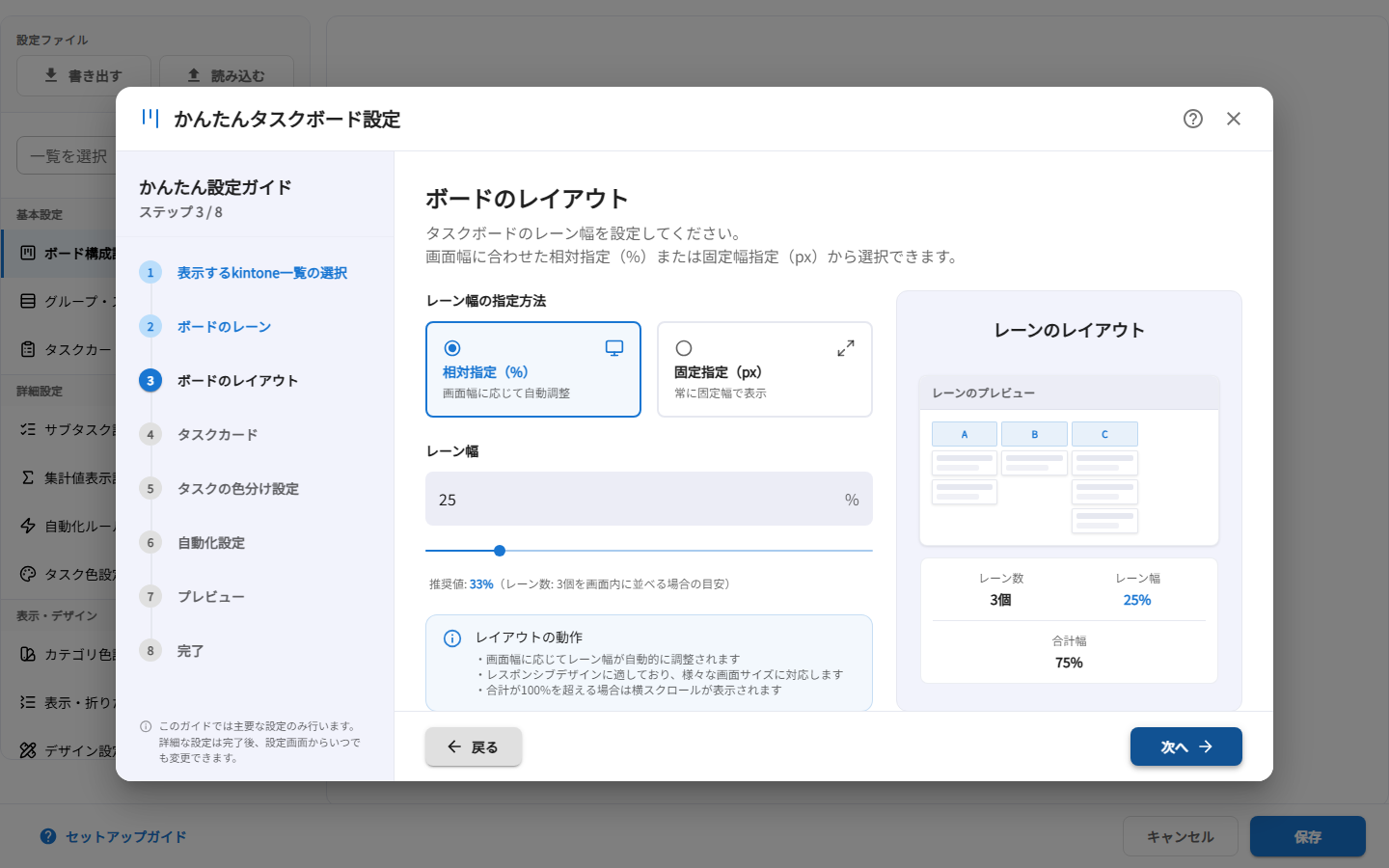Click the 表示・折りたたみ list icon in sidebar
This screenshot has width=1389, height=868.
pos(28,702)
